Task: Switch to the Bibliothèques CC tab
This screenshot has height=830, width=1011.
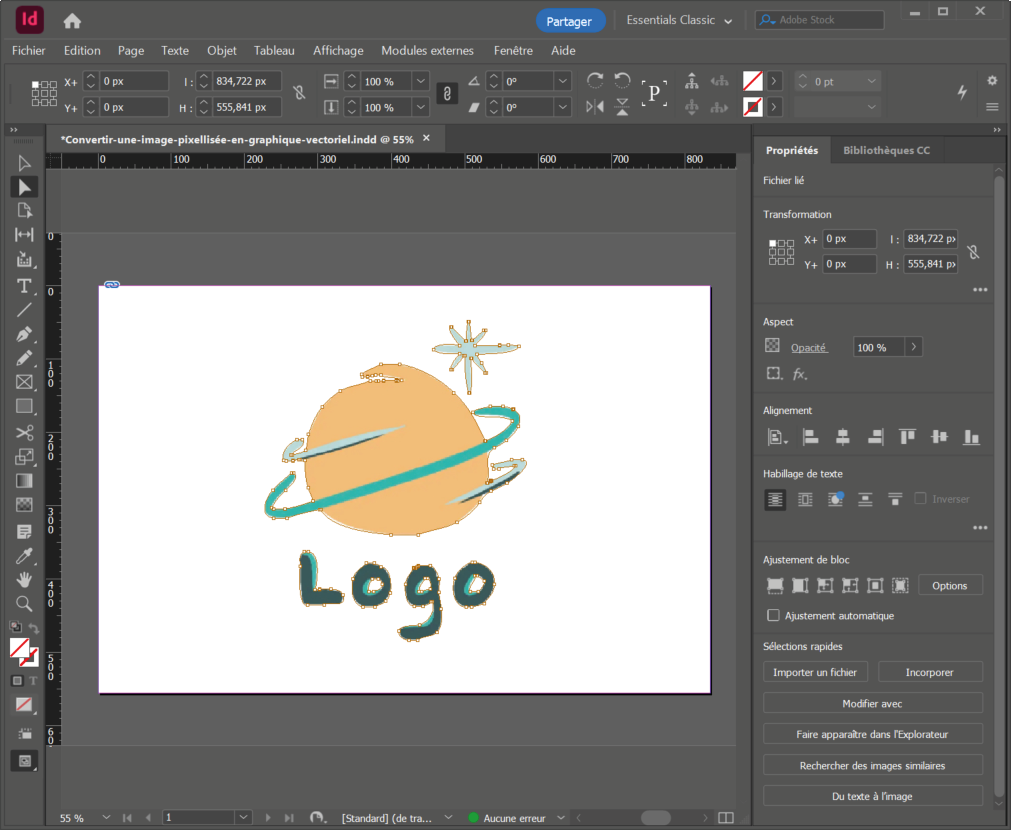Action: click(886, 150)
